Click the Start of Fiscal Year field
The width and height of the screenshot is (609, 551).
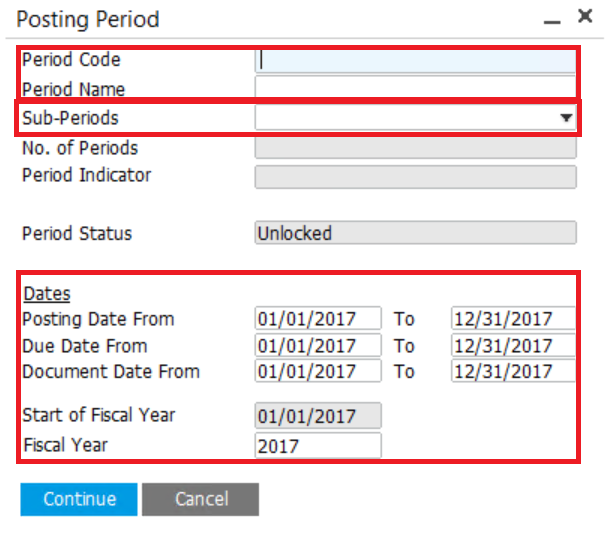[318, 415]
